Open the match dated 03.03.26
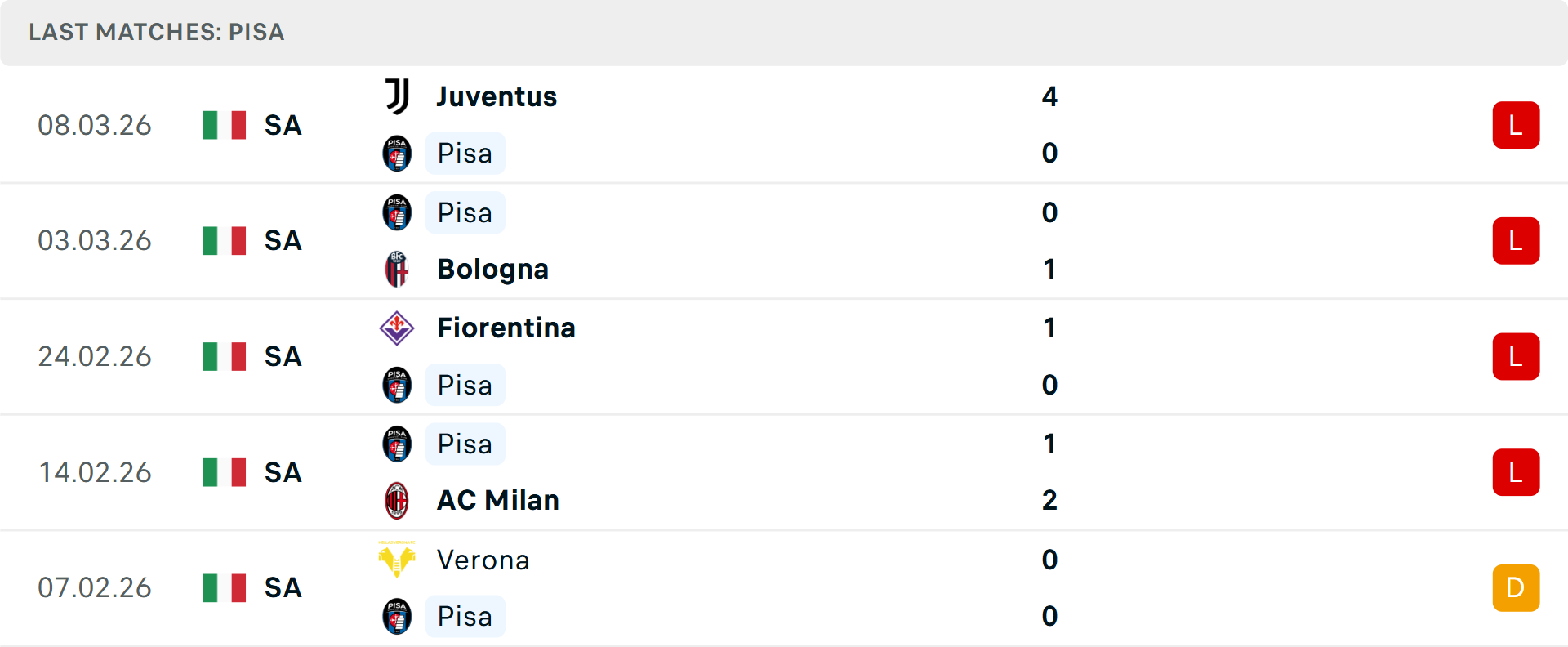This screenshot has height=647, width=1568. click(x=95, y=240)
